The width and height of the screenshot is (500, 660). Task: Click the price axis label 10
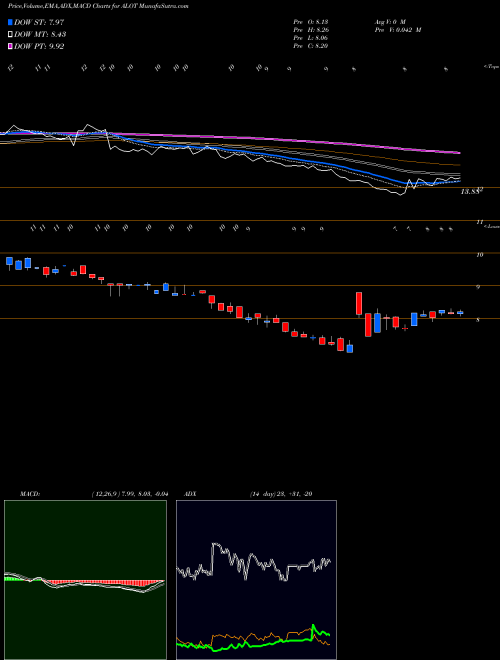479,255
